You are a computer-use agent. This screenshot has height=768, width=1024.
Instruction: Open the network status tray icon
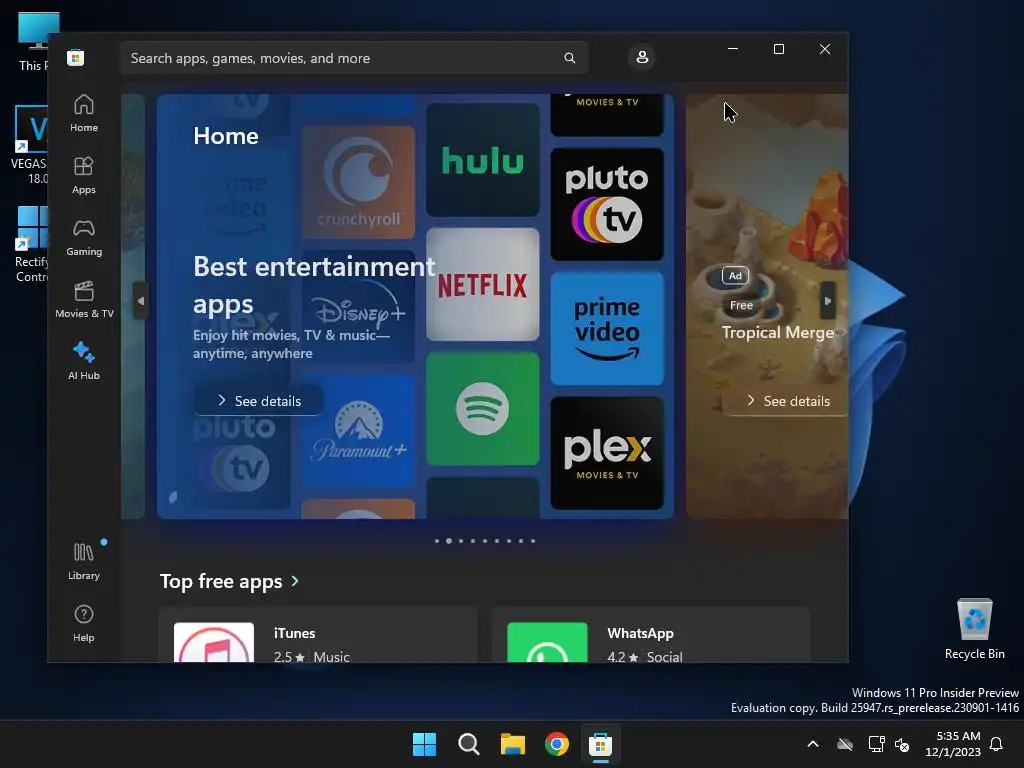coord(876,744)
